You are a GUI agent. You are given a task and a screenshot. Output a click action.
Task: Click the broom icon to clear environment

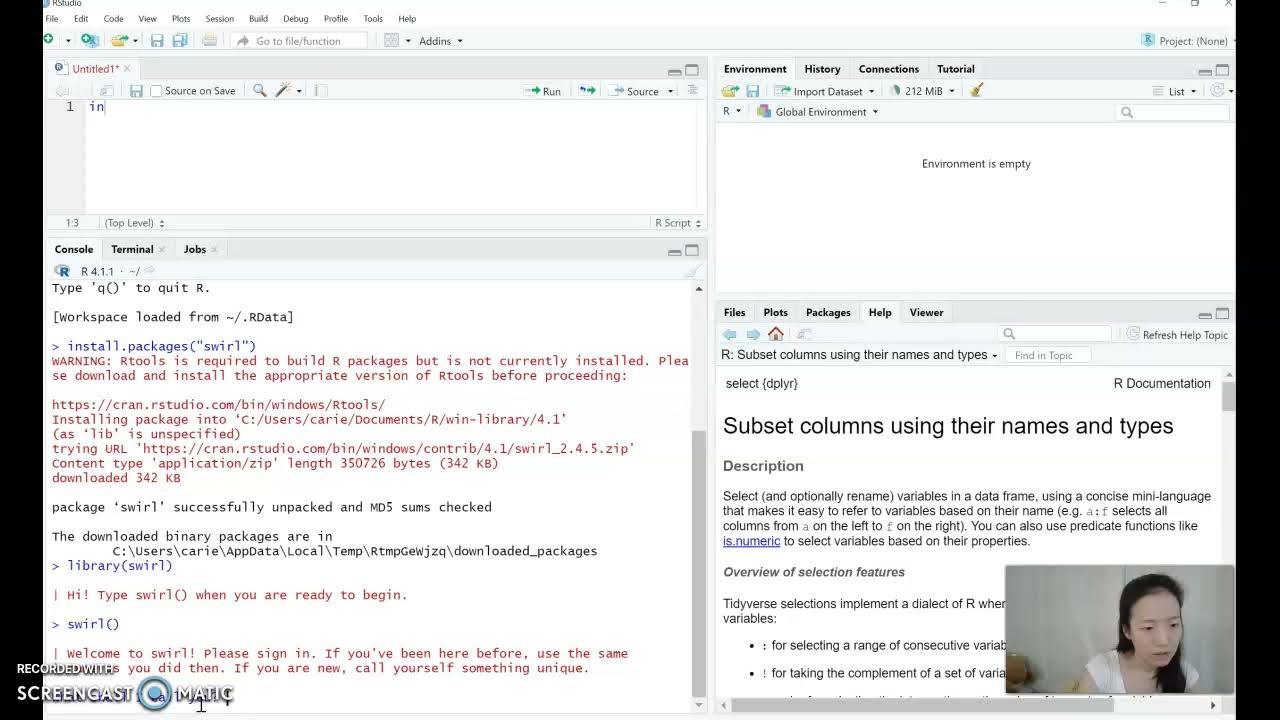click(x=977, y=91)
